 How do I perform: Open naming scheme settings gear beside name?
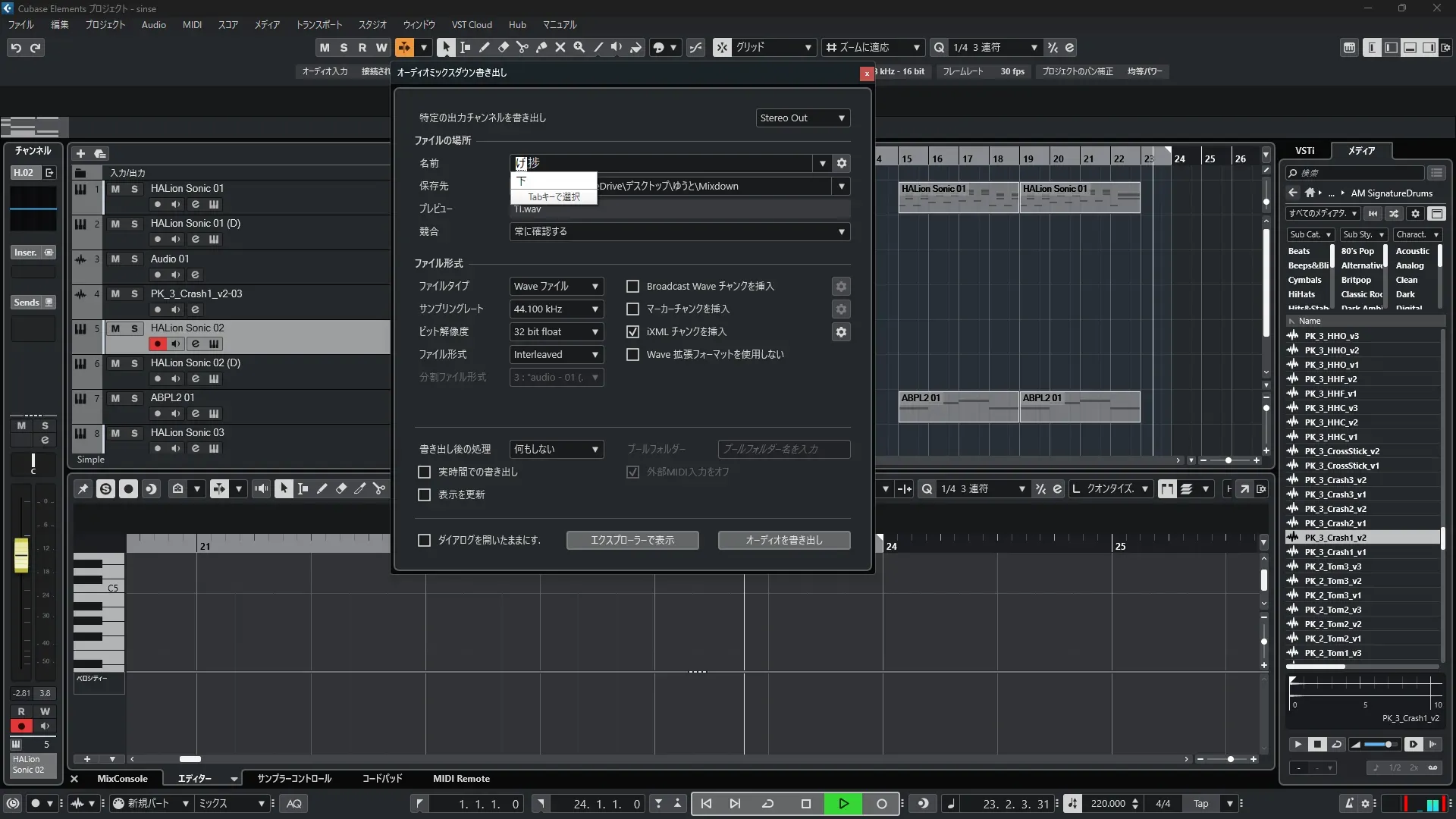[841, 163]
